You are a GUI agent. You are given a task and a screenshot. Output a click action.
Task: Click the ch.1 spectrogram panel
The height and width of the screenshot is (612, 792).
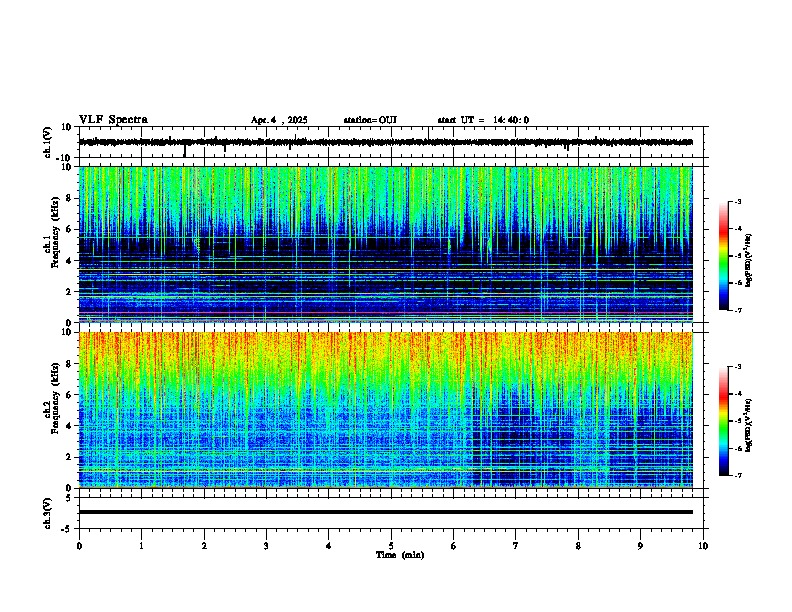pos(385,244)
